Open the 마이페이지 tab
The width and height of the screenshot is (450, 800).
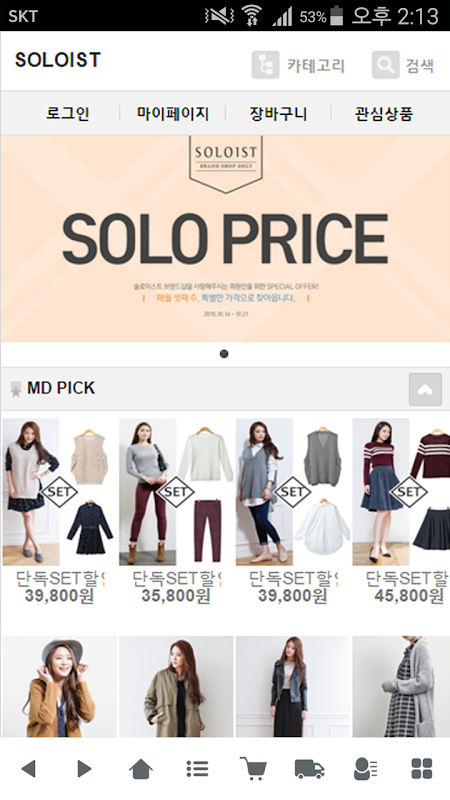pyautogui.click(x=173, y=113)
